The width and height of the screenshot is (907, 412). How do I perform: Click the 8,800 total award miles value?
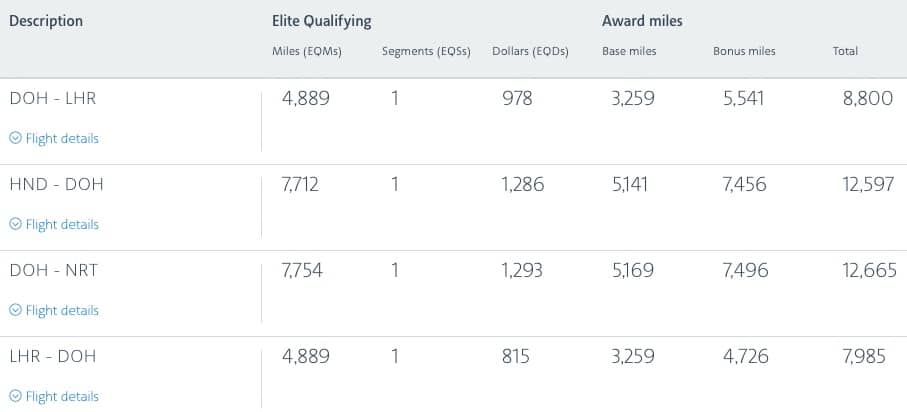tap(868, 98)
